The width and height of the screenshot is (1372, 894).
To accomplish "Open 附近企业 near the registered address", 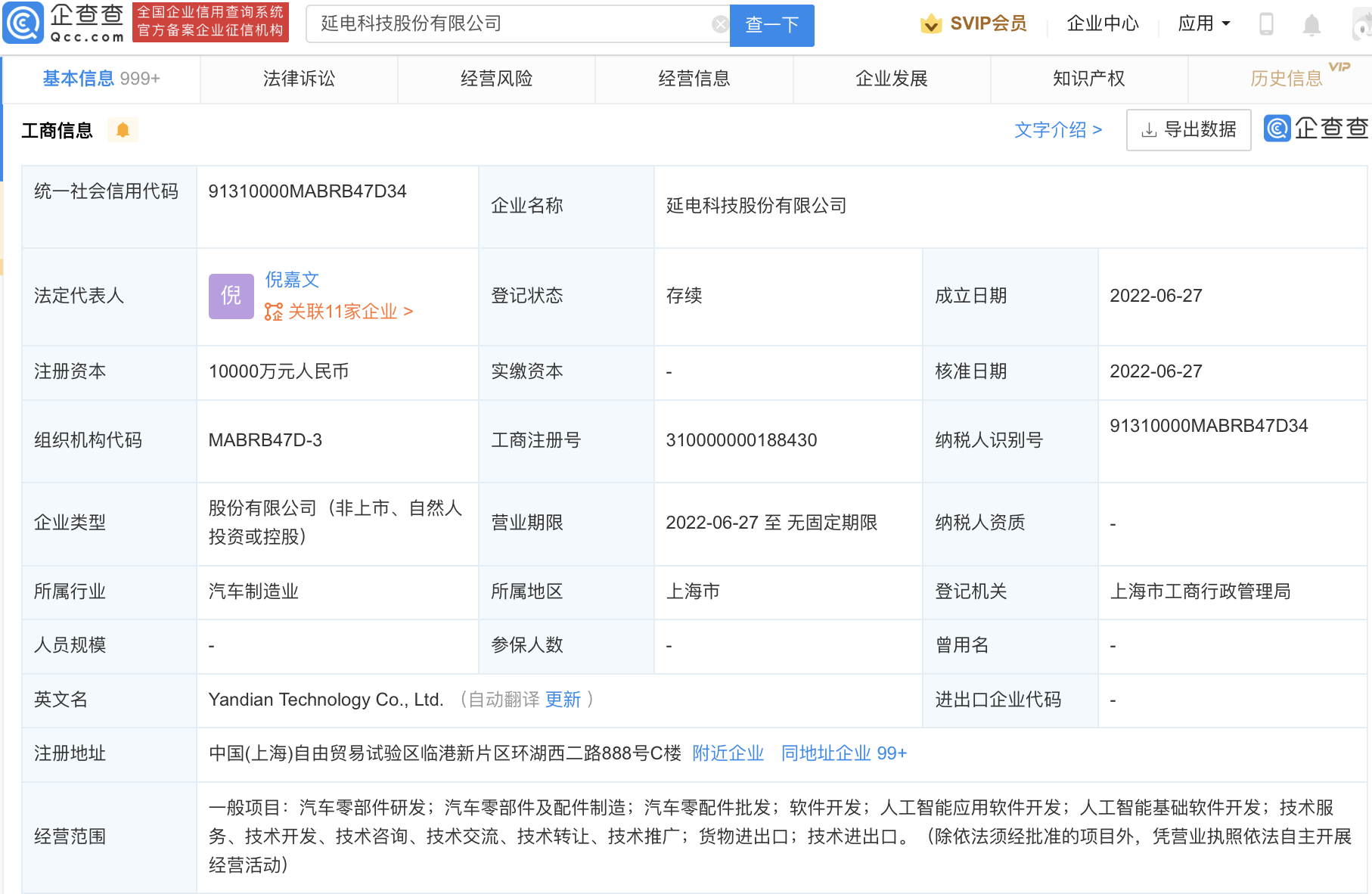I will 728,753.
